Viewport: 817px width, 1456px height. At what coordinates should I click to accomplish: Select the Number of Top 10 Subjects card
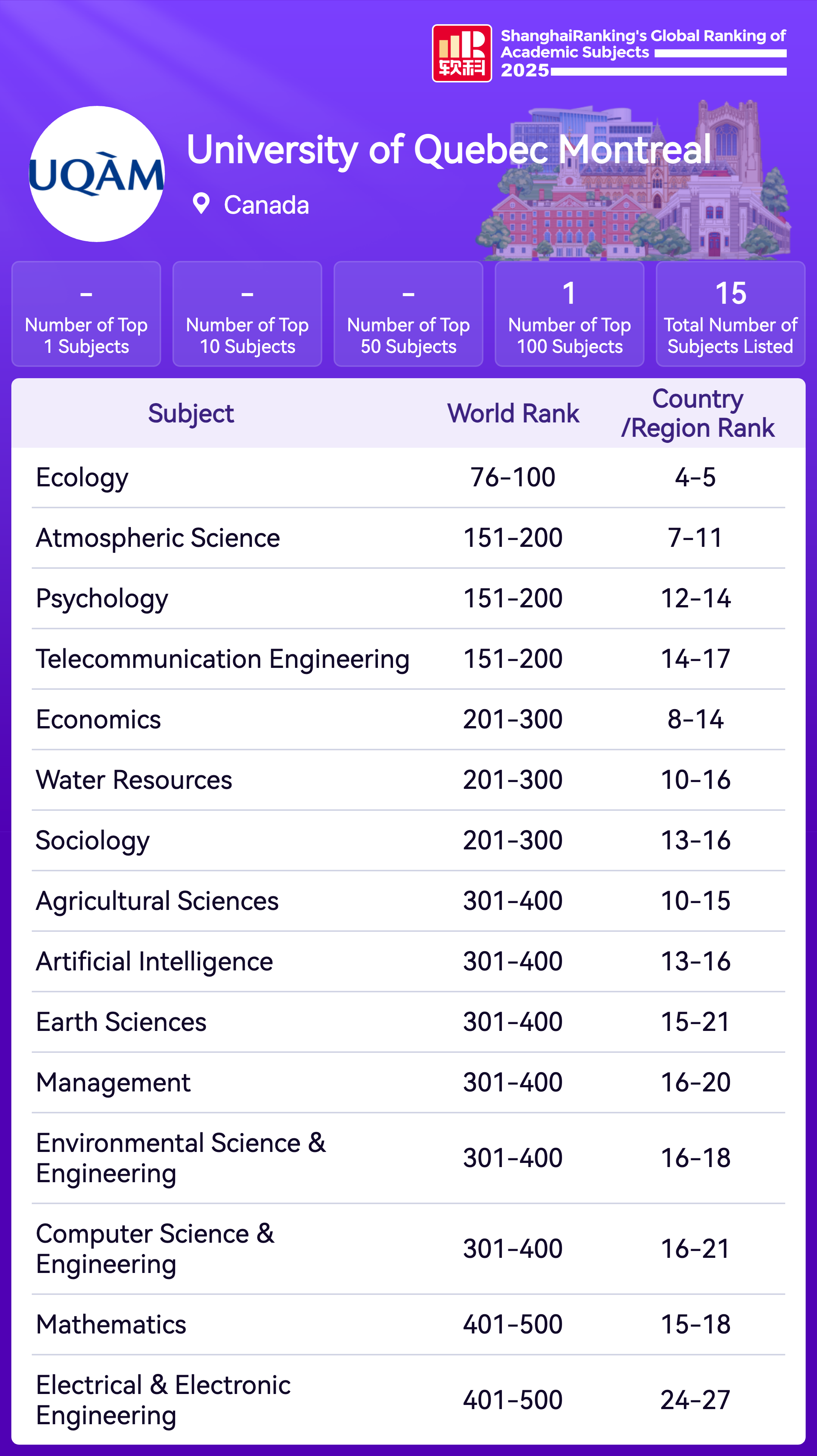click(x=247, y=314)
